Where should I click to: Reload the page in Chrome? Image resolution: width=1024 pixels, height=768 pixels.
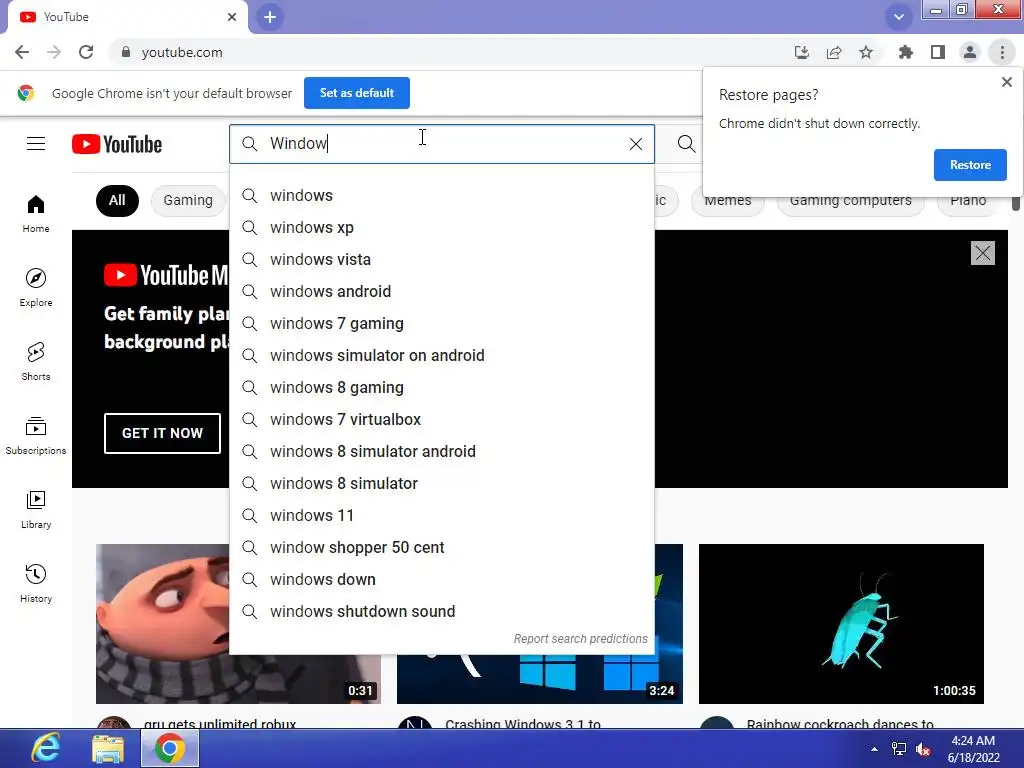click(86, 52)
